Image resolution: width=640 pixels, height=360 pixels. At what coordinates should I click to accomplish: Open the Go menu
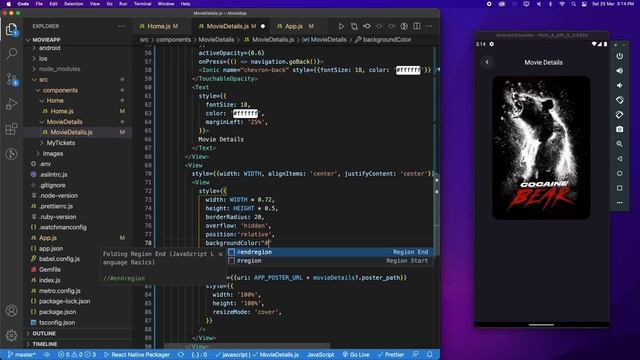pyautogui.click(x=109, y=4)
